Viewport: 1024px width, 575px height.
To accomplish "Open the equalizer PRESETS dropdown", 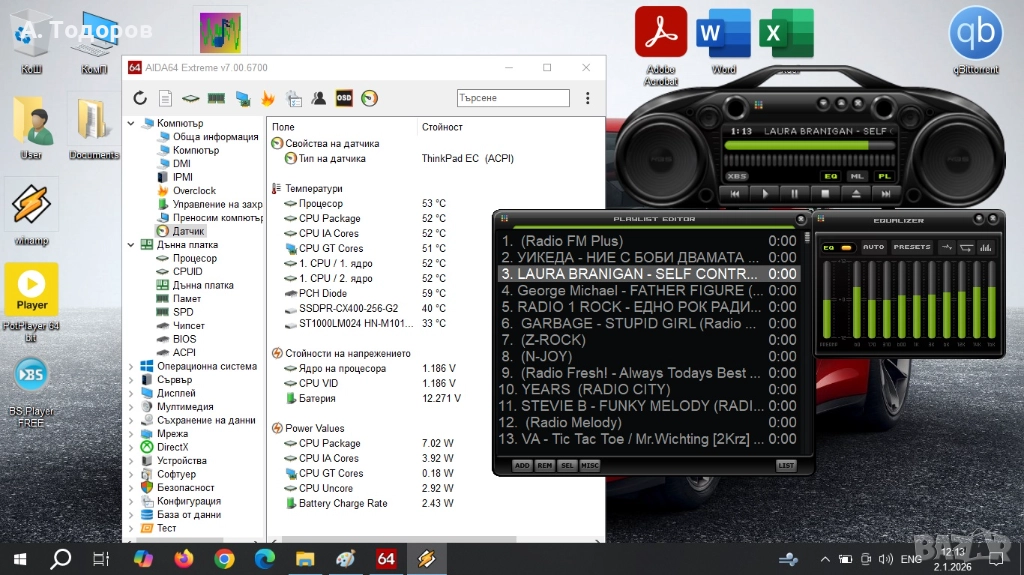I will pyautogui.click(x=911, y=247).
